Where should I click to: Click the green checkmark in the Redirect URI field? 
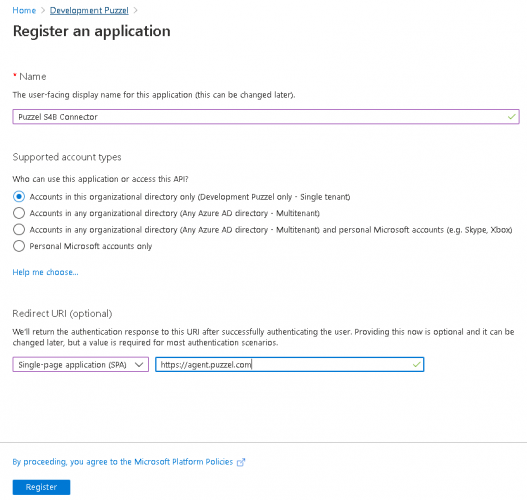(416, 364)
